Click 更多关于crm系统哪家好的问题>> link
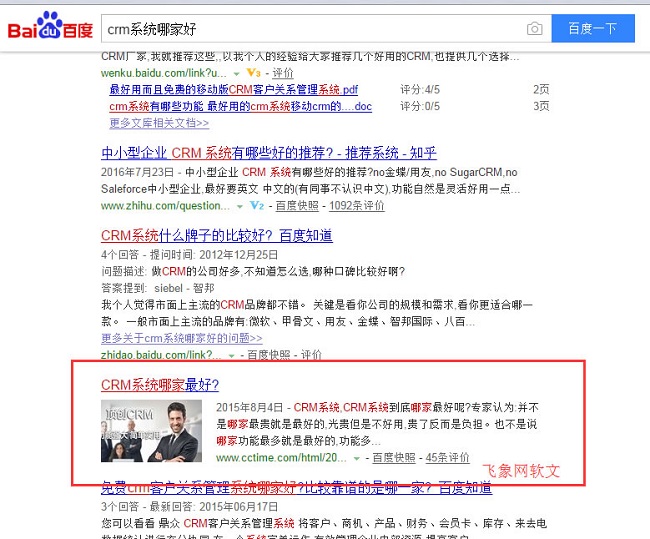The width and height of the screenshot is (650, 539). pyautogui.click(x=182, y=338)
